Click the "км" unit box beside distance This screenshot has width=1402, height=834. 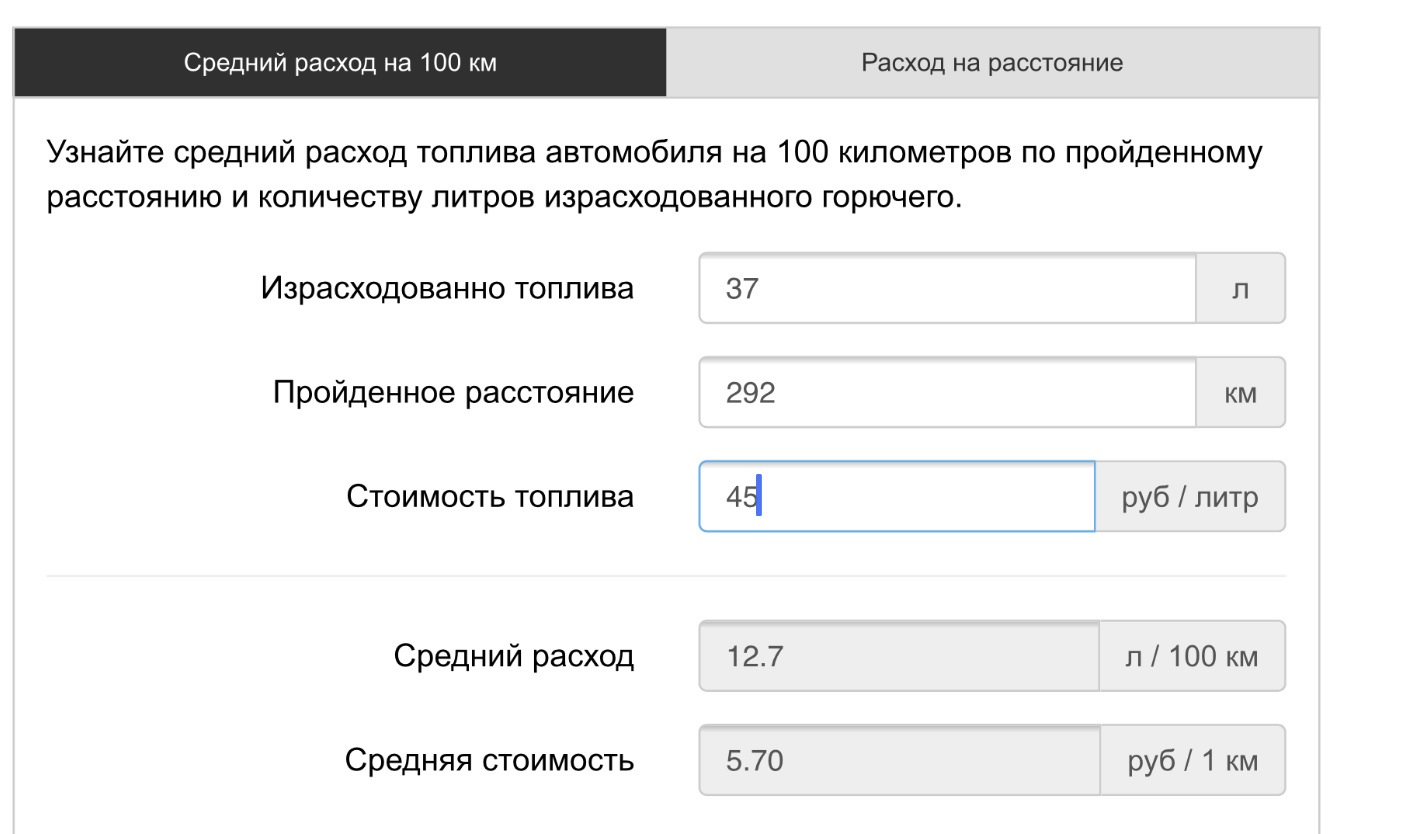click(1240, 393)
